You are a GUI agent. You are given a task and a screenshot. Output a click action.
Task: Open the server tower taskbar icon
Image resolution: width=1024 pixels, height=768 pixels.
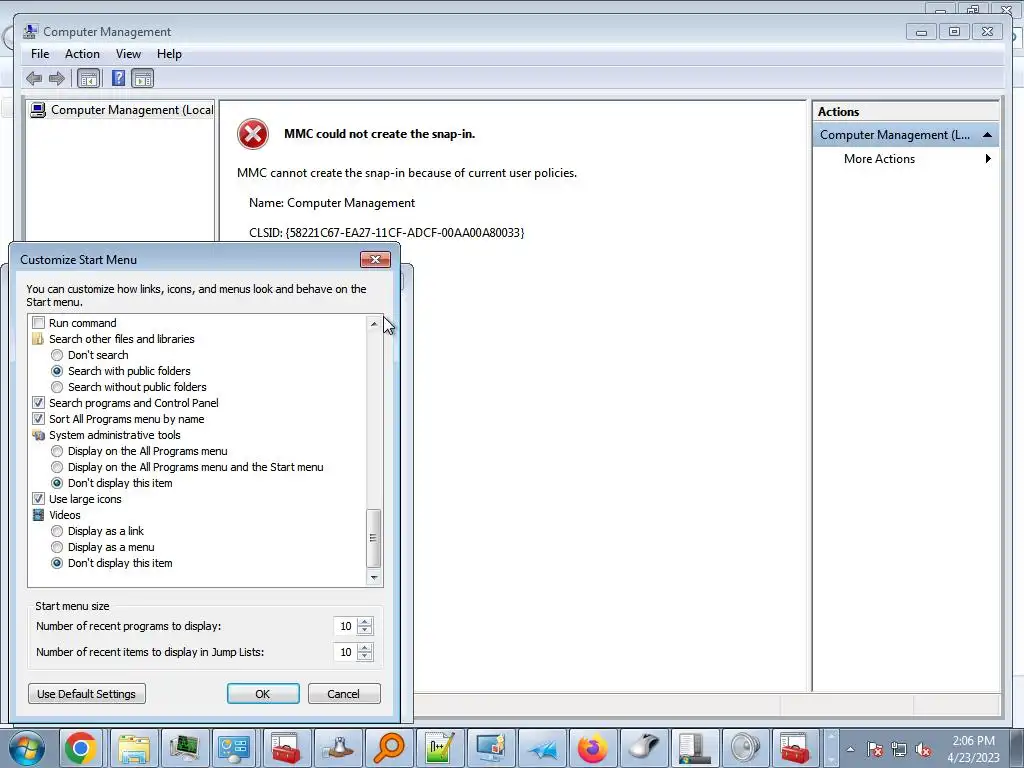click(694, 748)
